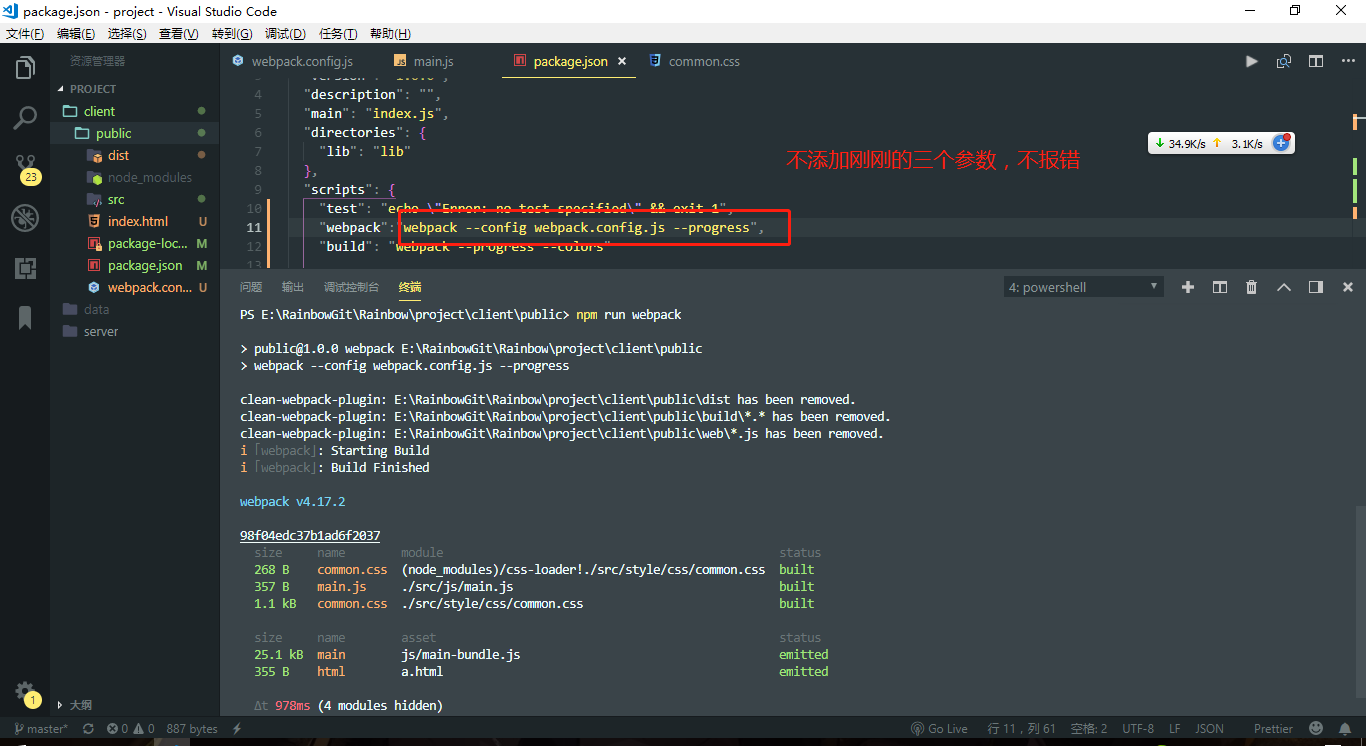The width and height of the screenshot is (1366, 746).
Task: Collapse the client folder
Action: (135, 111)
